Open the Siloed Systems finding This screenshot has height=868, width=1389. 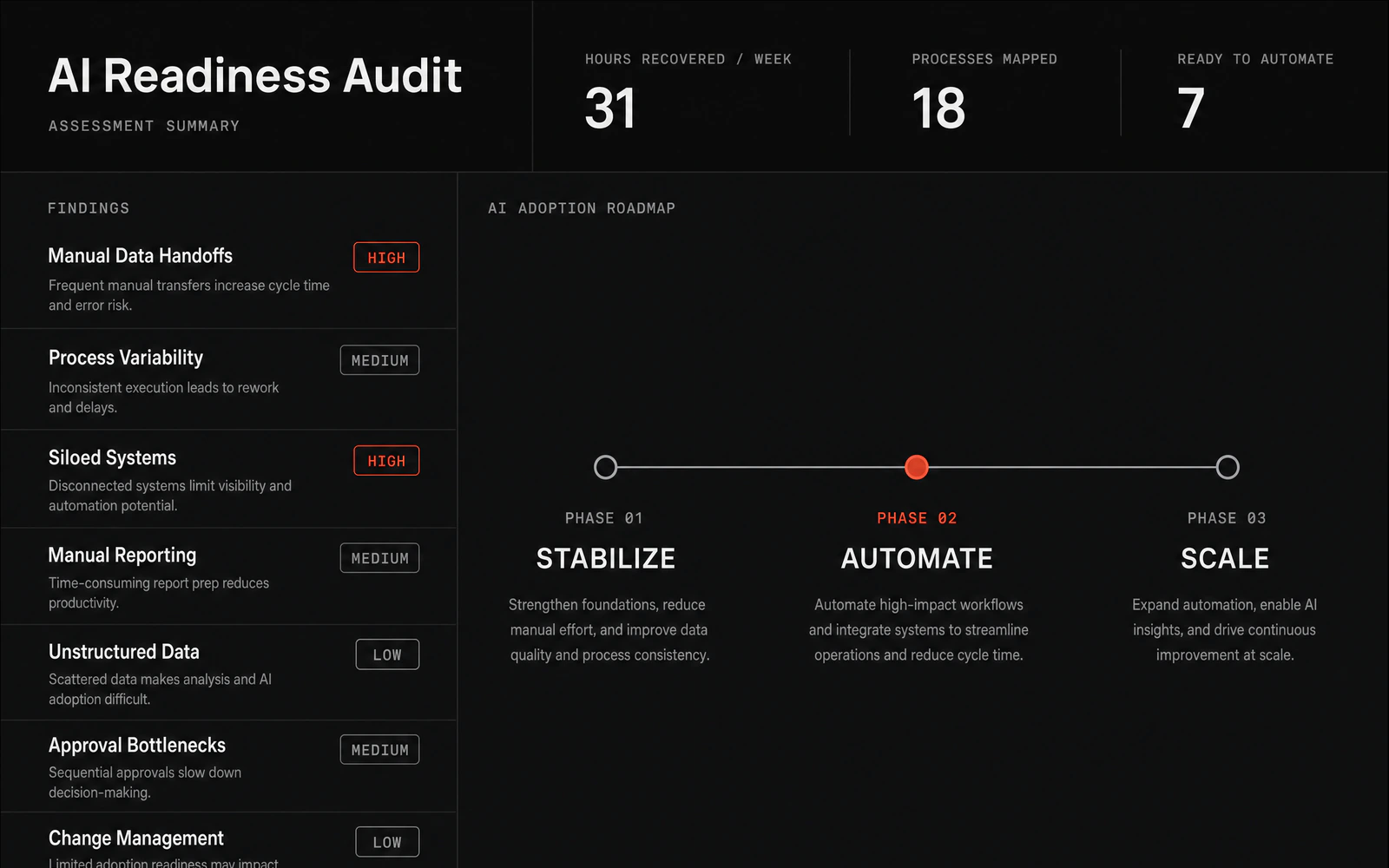coord(229,479)
